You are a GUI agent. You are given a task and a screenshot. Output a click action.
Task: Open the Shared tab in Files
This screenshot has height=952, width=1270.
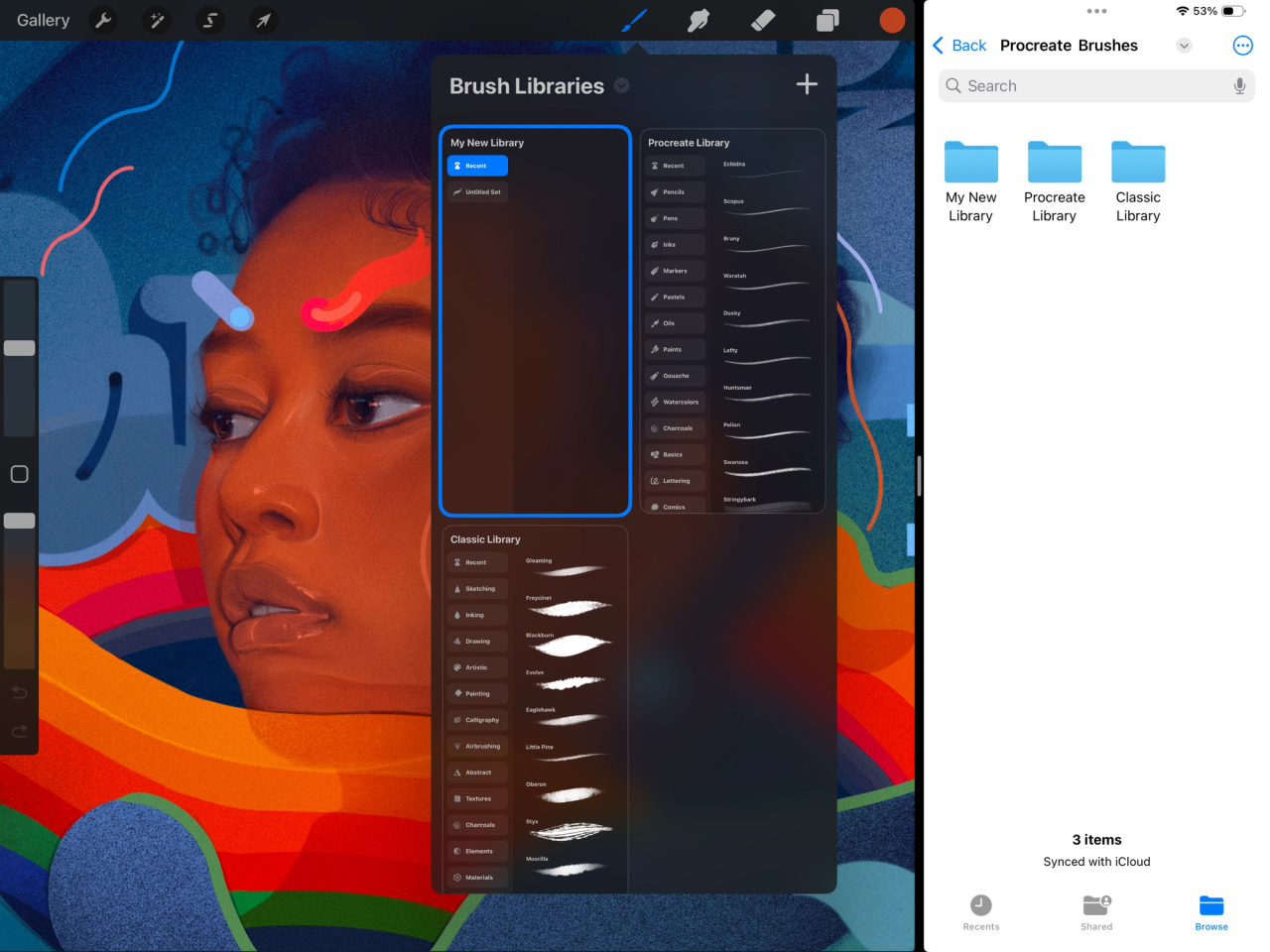1096,911
